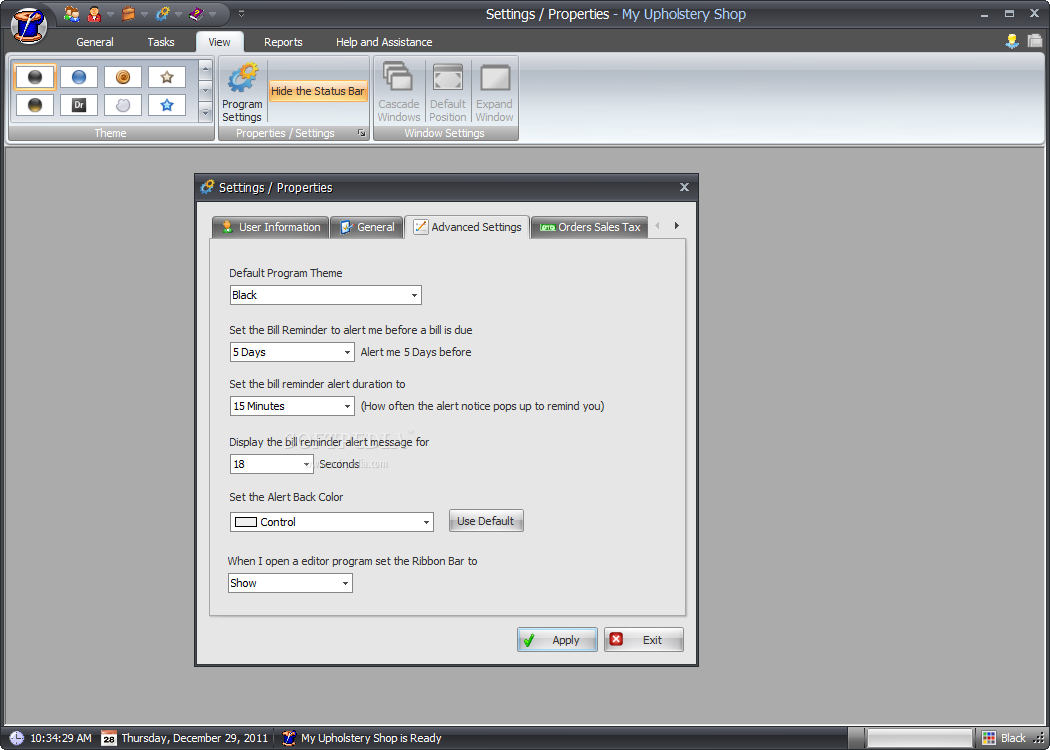Screen dimensions: 1050x750
Task: Switch to the dialog's General tab
Action: (367, 227)
